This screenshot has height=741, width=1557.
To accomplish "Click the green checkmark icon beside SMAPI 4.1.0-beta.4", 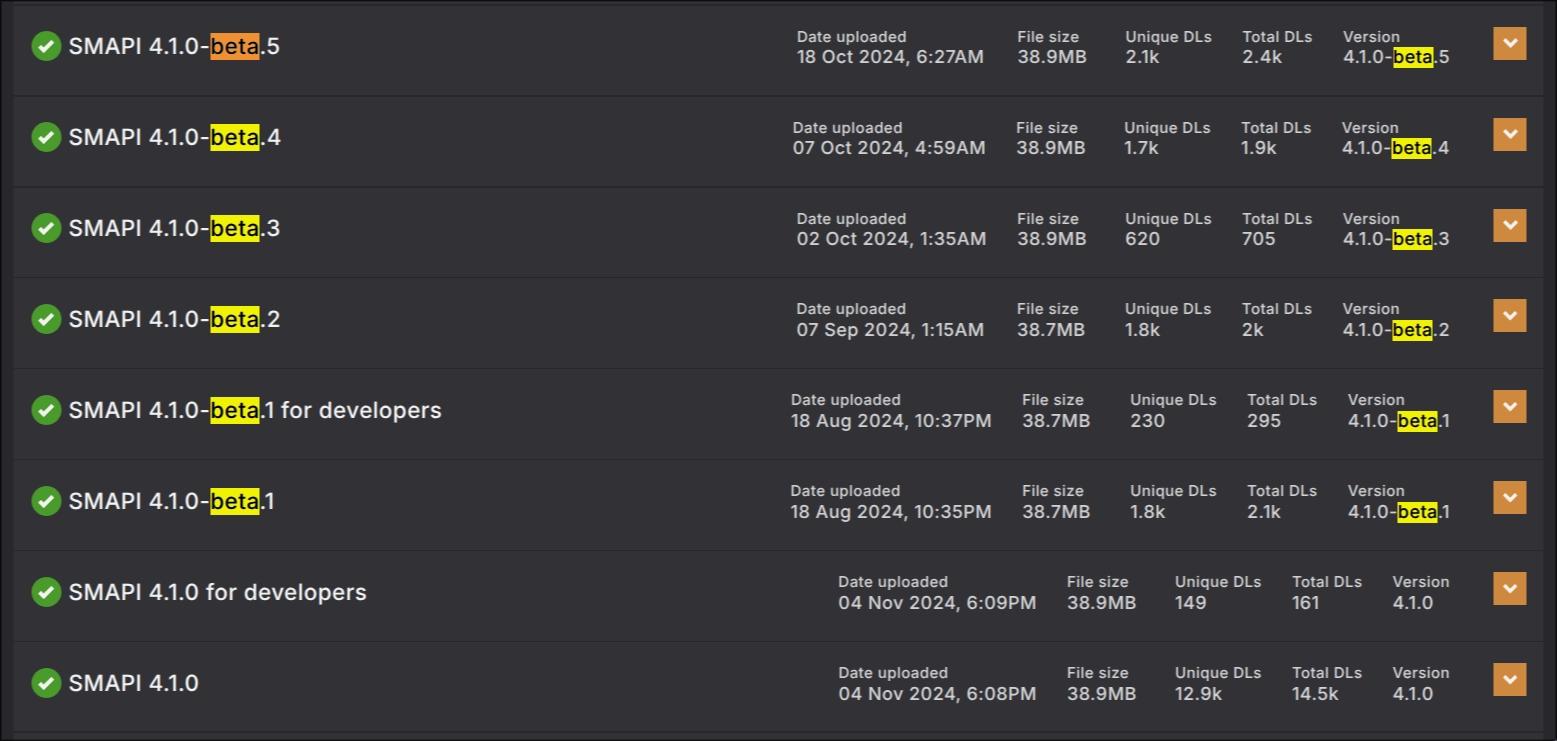I will (46, 137).
